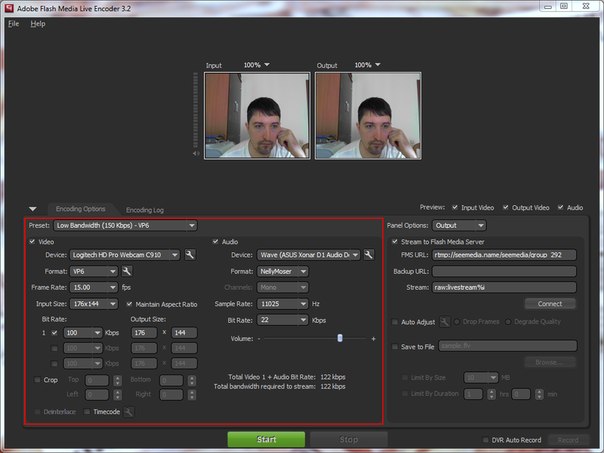604x453 pixels.
Task: Toggle Output Video preview checkbox
Action: pyautogui.click(x=505, y=207)
